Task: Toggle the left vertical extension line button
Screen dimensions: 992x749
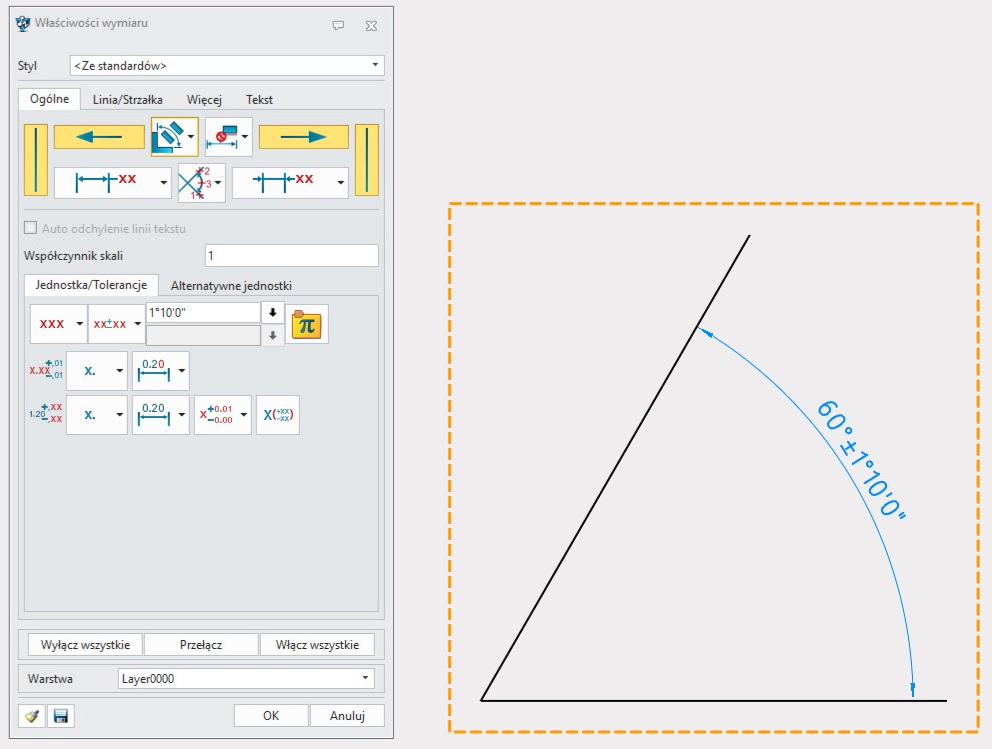Action: pyautogui.click(x=35, y=159)
